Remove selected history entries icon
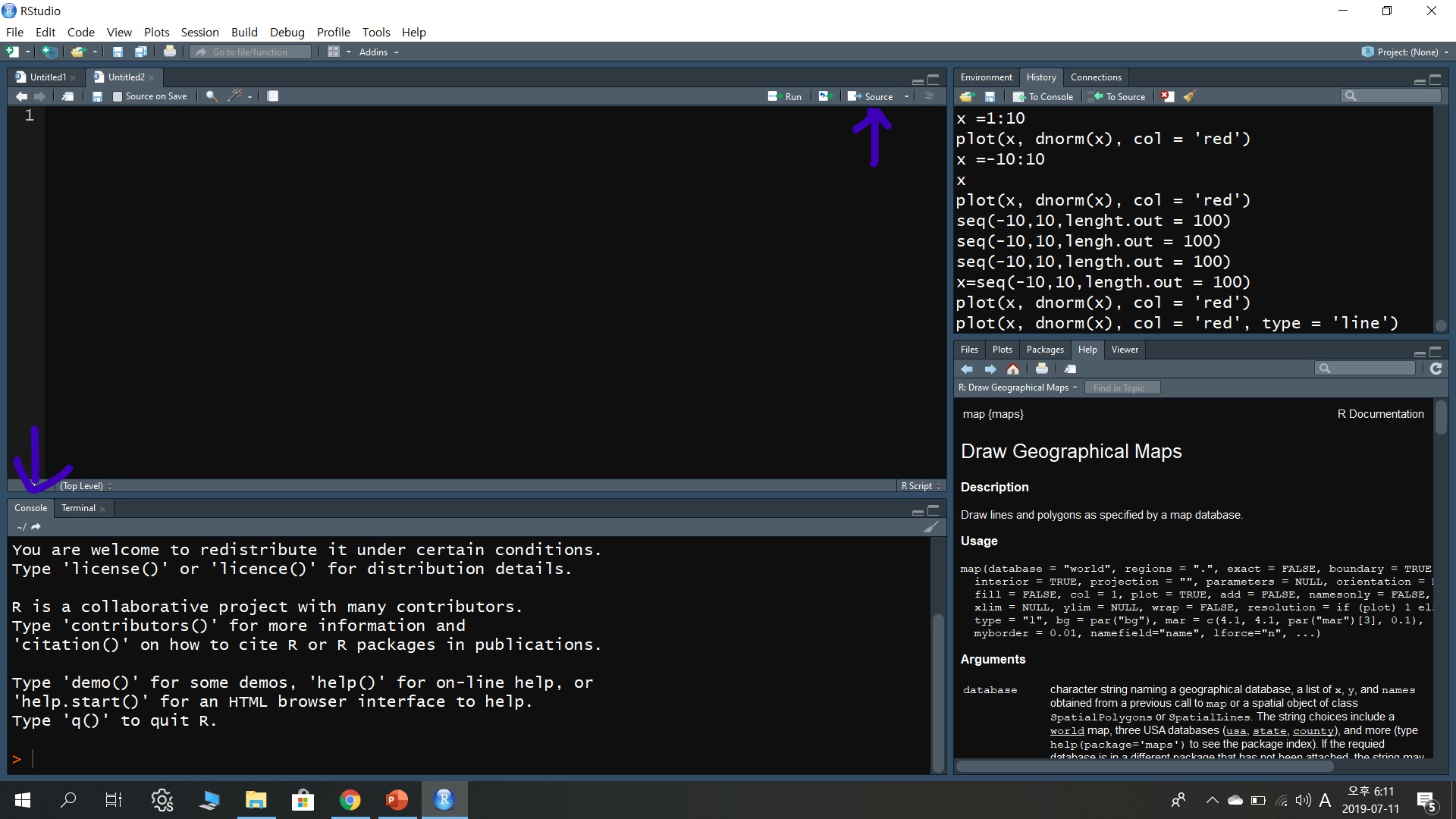 click(x=1168, y=96)
